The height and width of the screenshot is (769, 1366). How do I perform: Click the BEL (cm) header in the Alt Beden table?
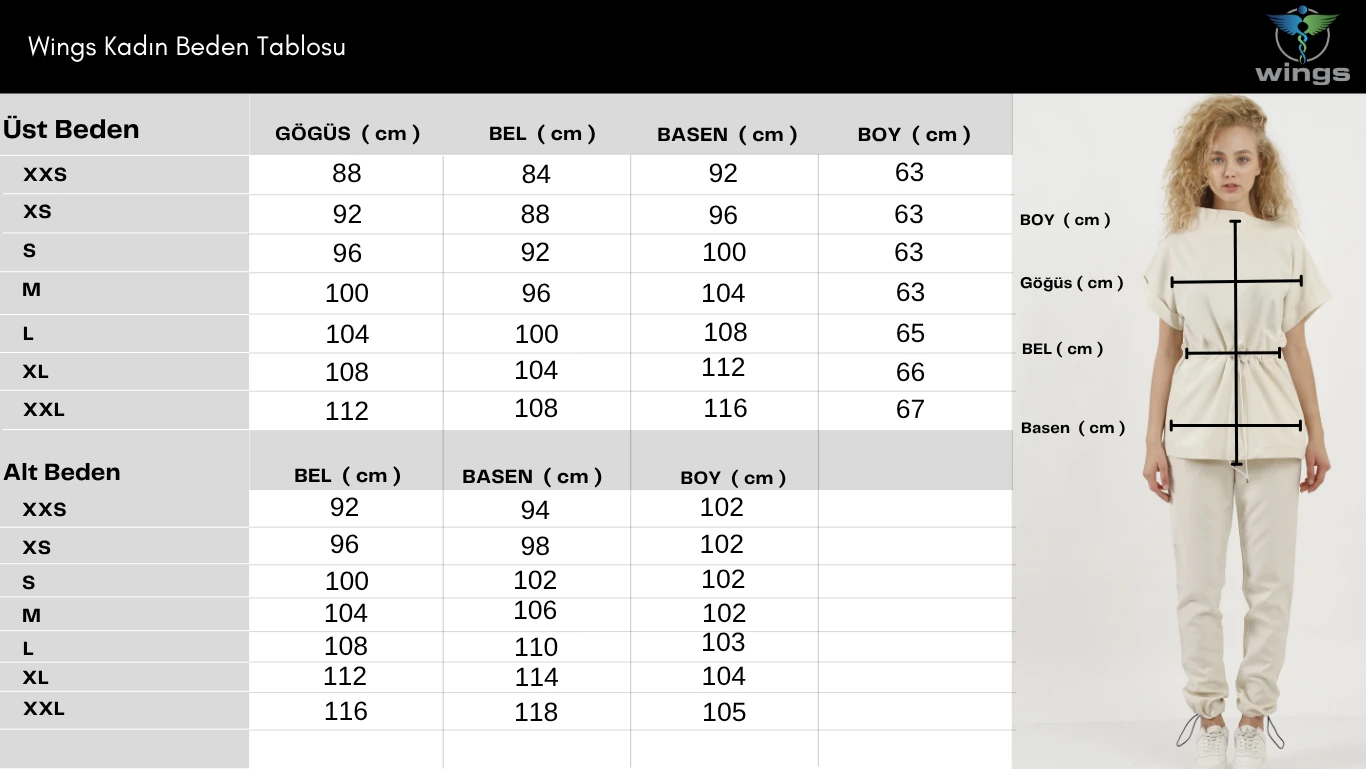pos(347,476)
